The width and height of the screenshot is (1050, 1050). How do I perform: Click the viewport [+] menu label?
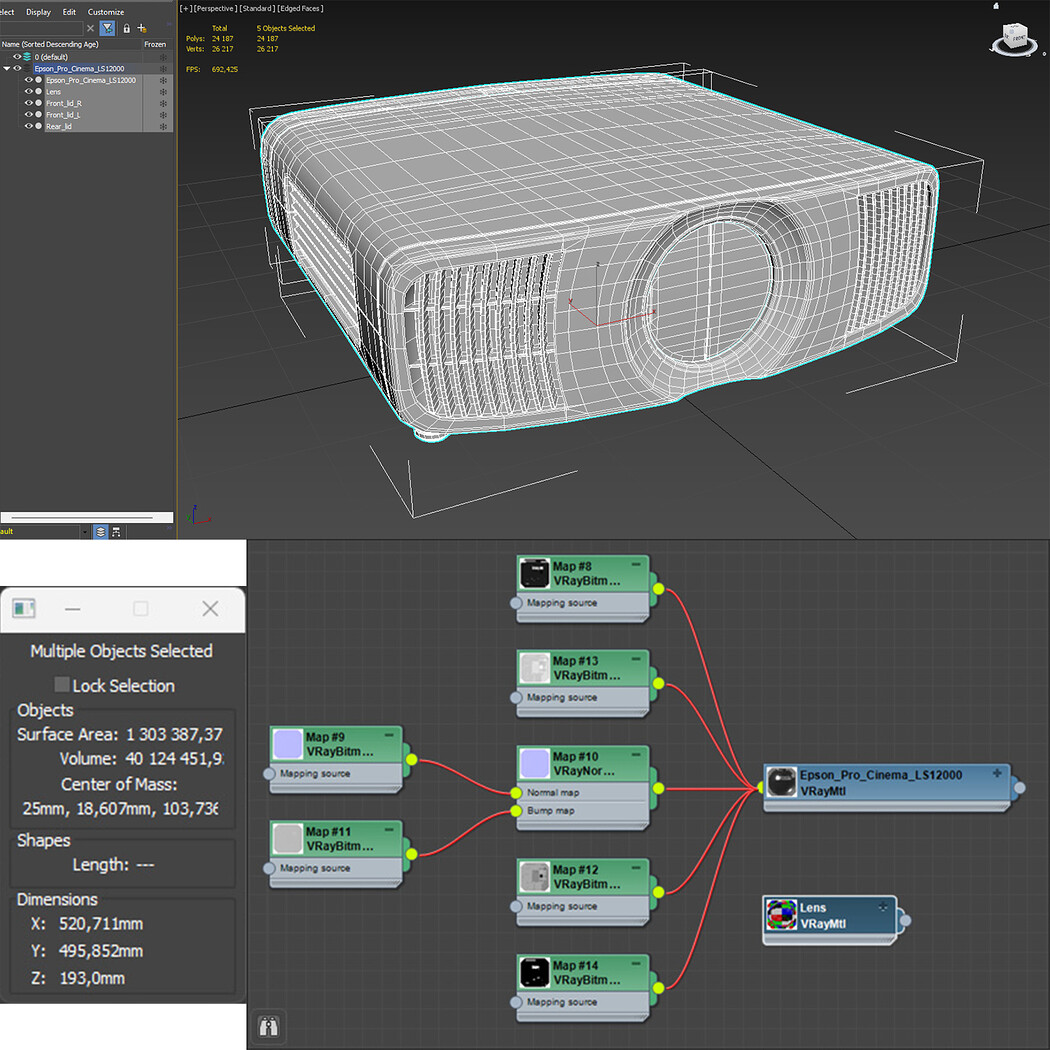(185, 9)
